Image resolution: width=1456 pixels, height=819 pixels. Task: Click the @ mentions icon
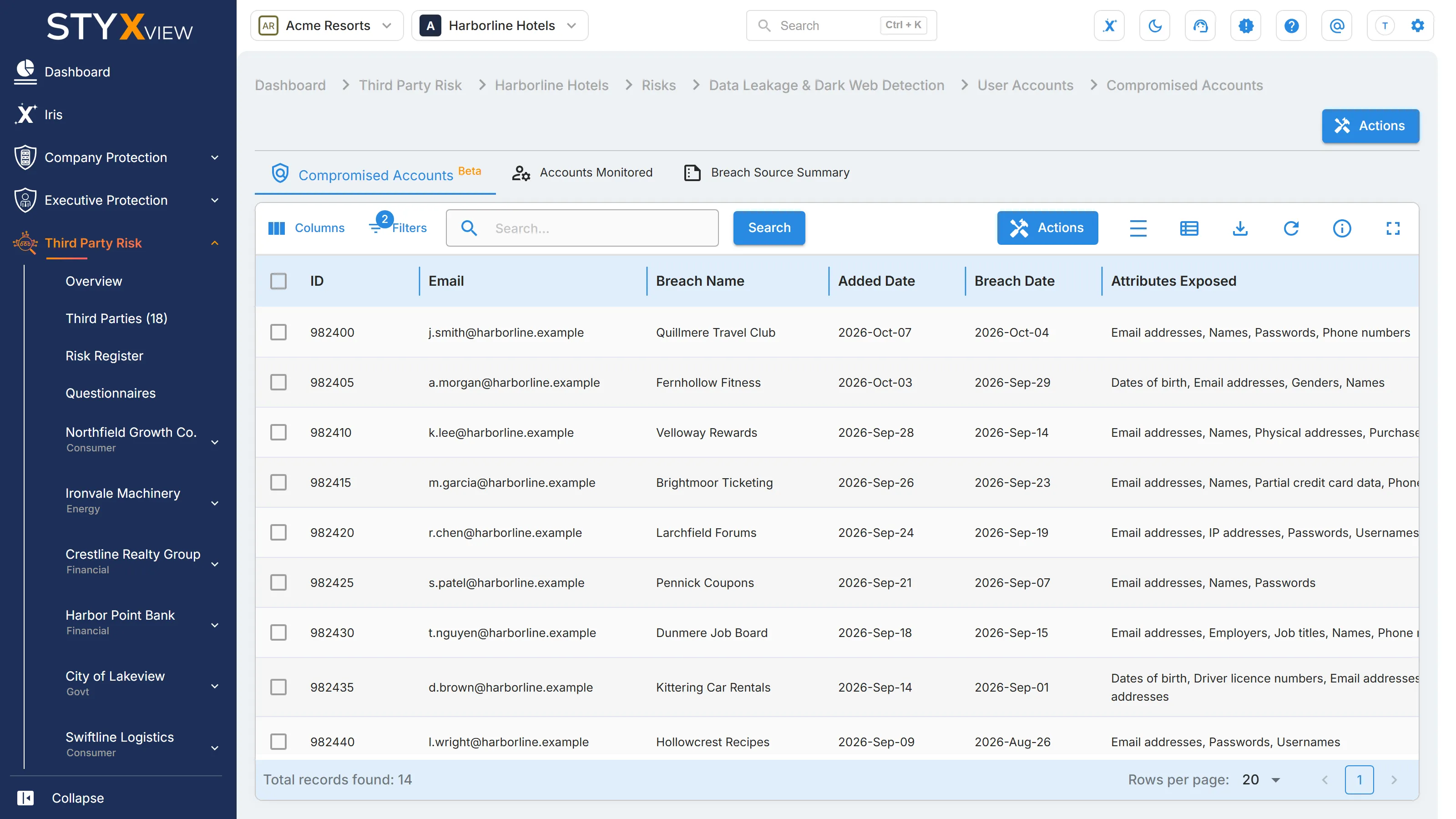pyautogui.click(x=1337, y=25)
